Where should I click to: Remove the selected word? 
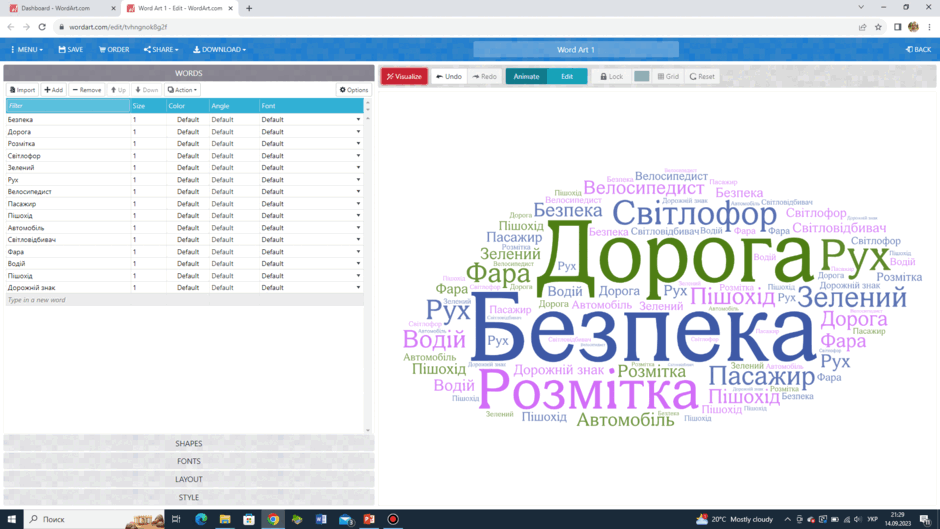tap(87, 89)
